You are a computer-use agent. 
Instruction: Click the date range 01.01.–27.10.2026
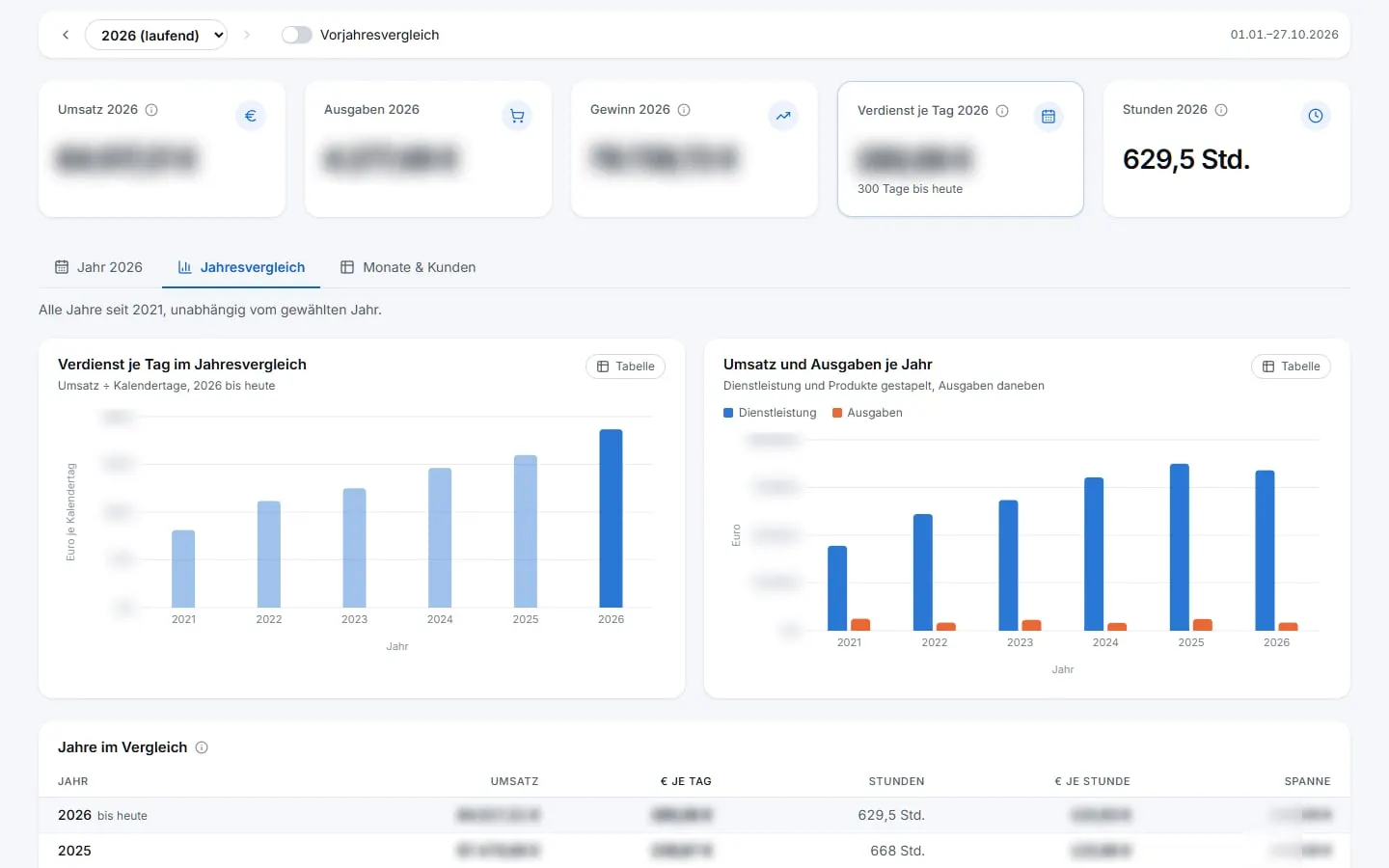pos(1284,35)
